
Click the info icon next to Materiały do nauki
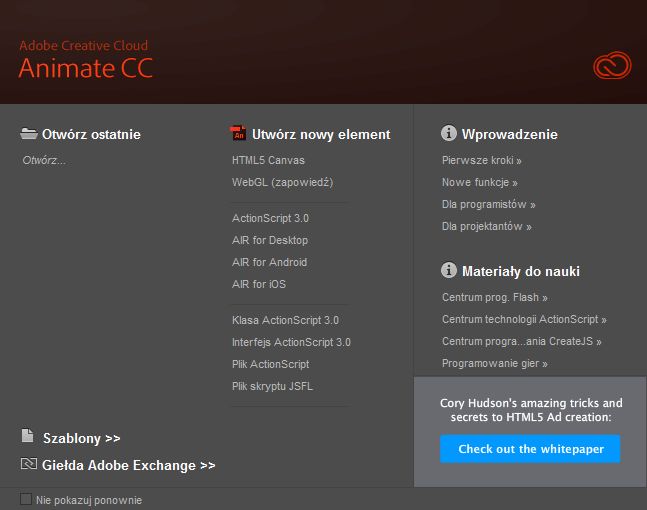click(449, 271)
